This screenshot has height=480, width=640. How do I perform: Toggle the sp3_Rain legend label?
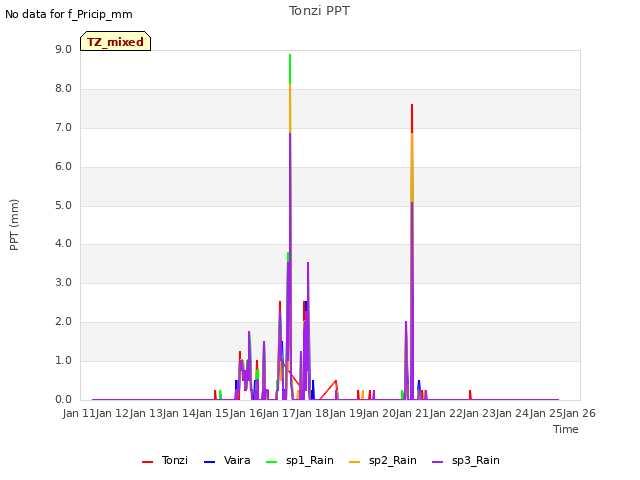coord(476,460)
